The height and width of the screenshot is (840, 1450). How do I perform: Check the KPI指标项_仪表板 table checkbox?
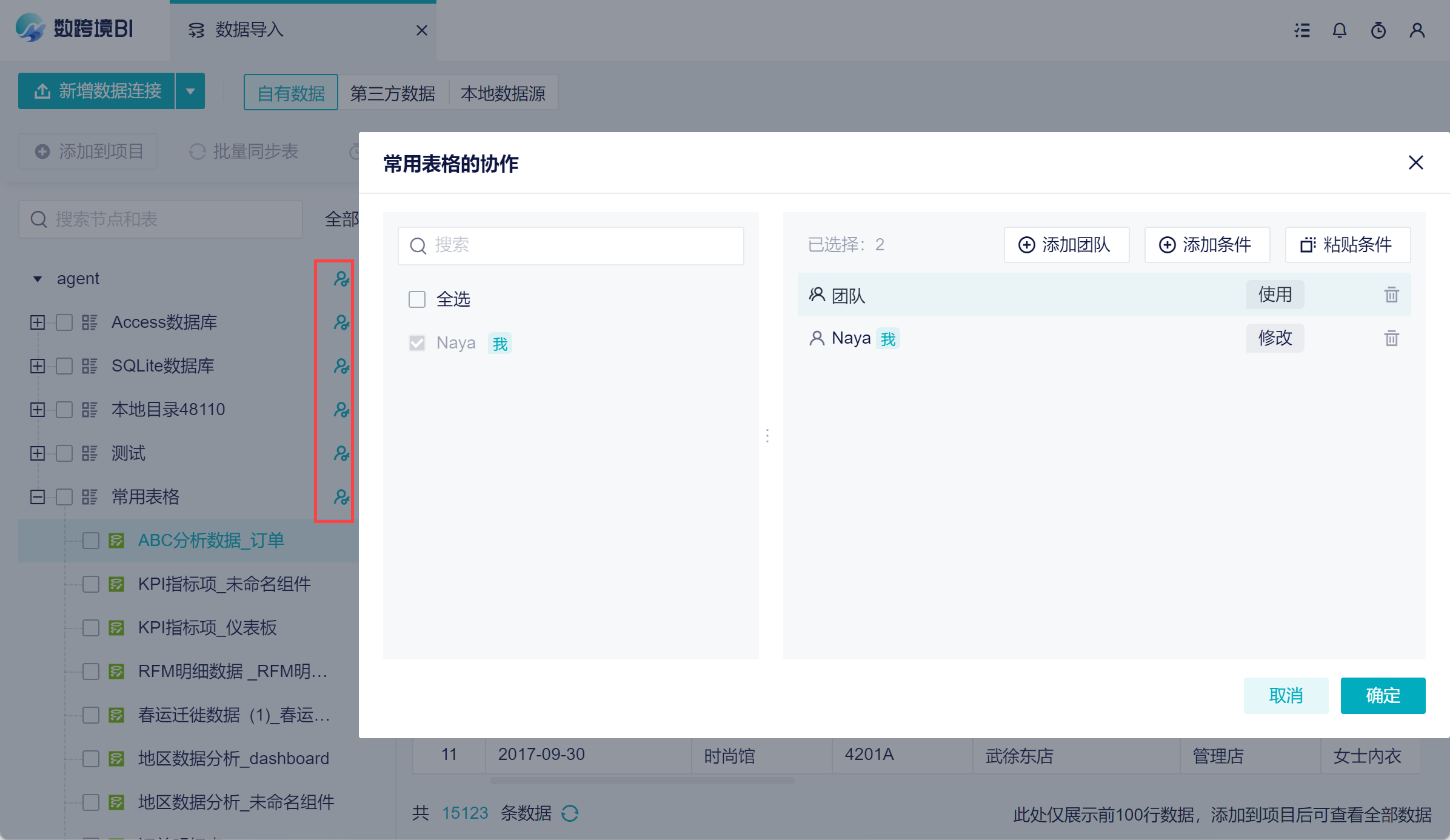point(91,628)
